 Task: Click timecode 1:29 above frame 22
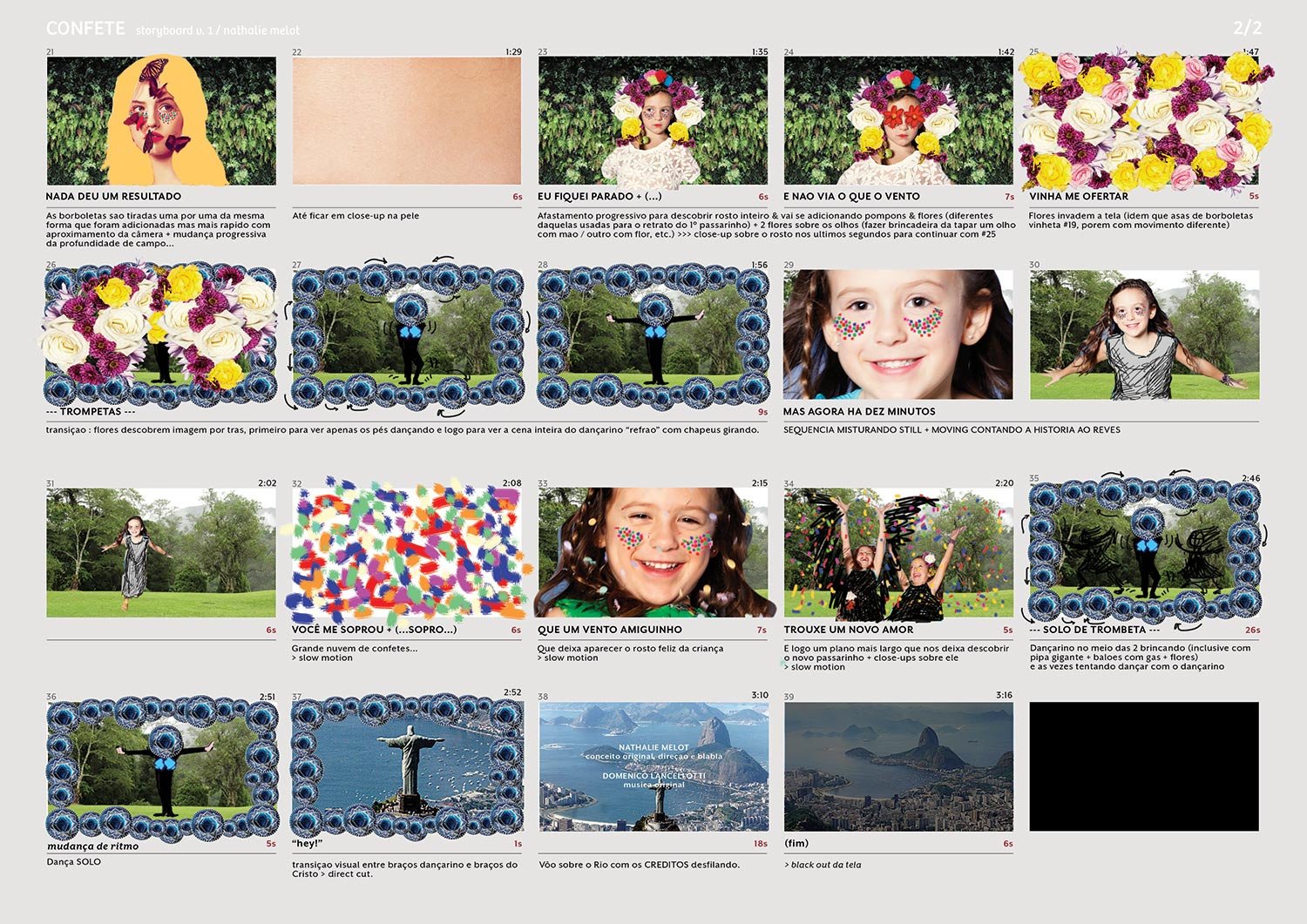click(x=513, y=52)
